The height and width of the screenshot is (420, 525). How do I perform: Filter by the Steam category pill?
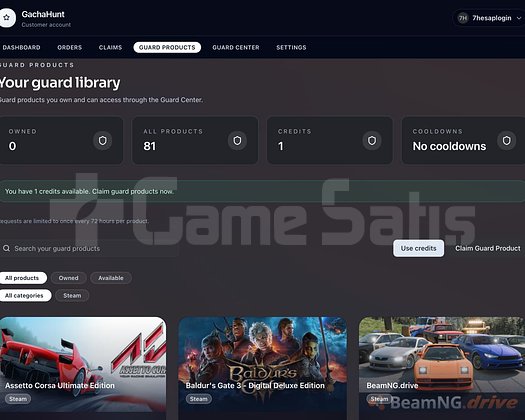(72, 296)
